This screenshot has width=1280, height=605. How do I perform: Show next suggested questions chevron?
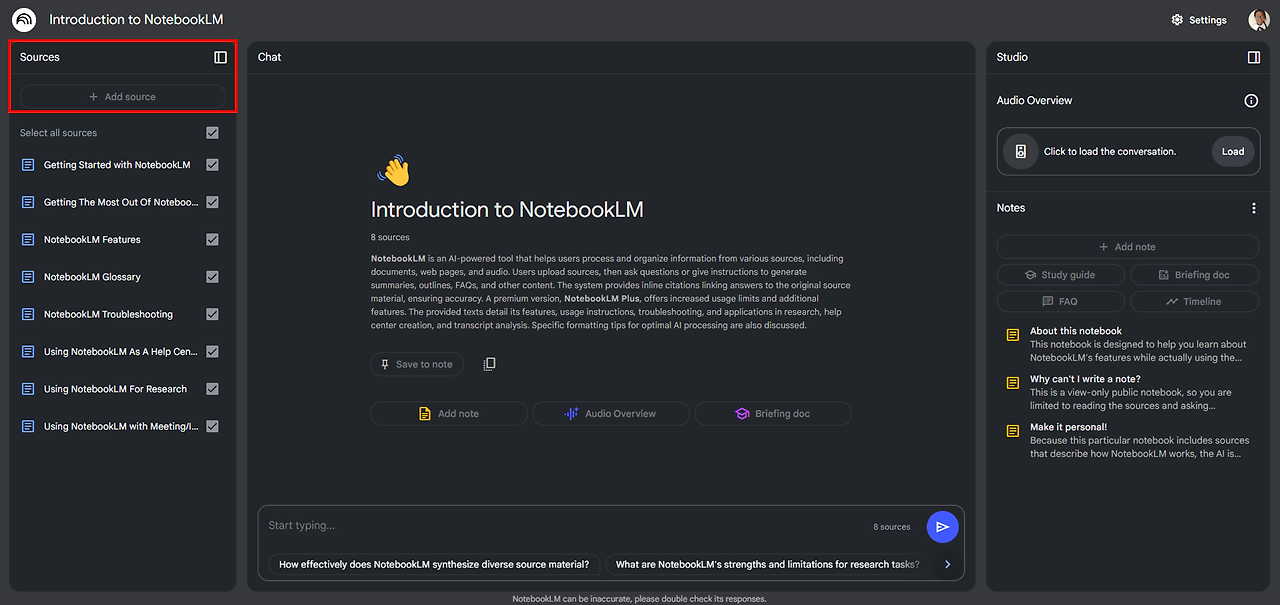(947, 564)
